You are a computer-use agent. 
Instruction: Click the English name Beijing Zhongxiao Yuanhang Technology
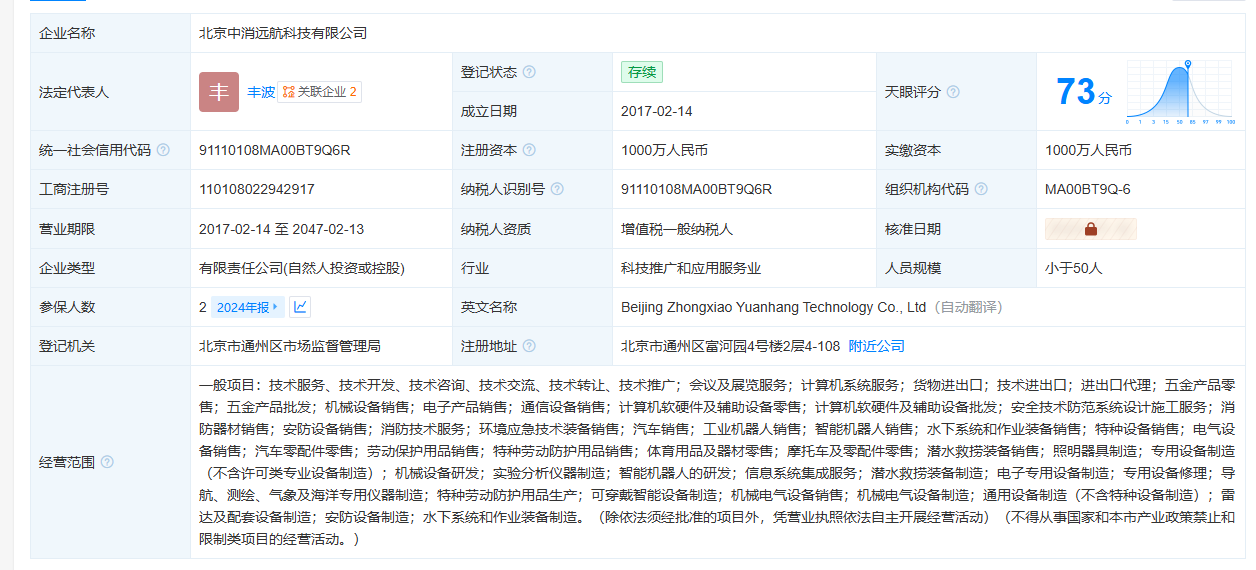(x=773, y=307)
